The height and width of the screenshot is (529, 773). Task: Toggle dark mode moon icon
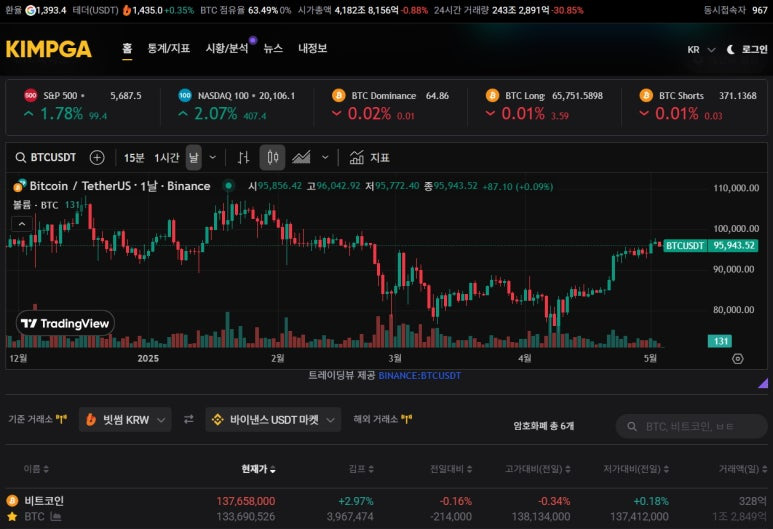coord(731,49)
